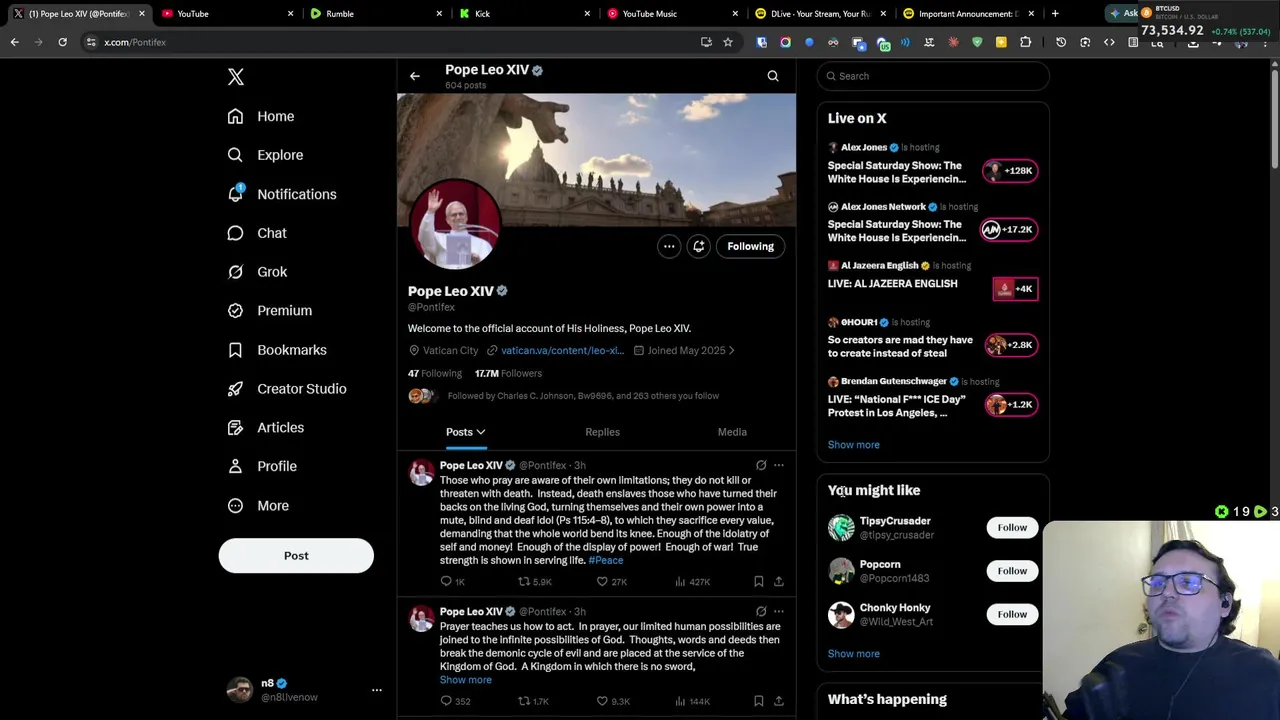
Task: Show more Live on X streams
Action: [x=854, y=445]
